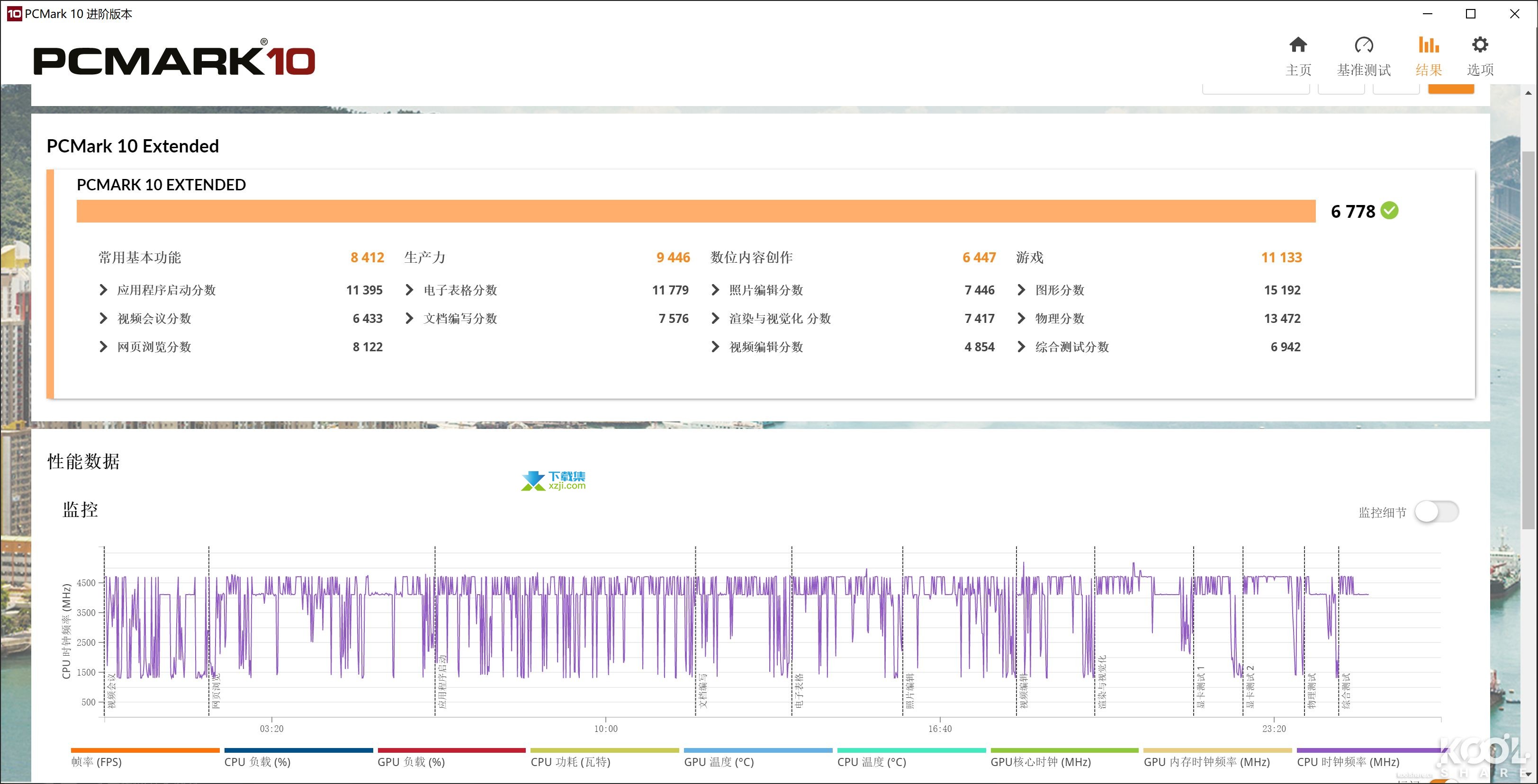Expand the 照片编辑分数 row

(715, 290)
